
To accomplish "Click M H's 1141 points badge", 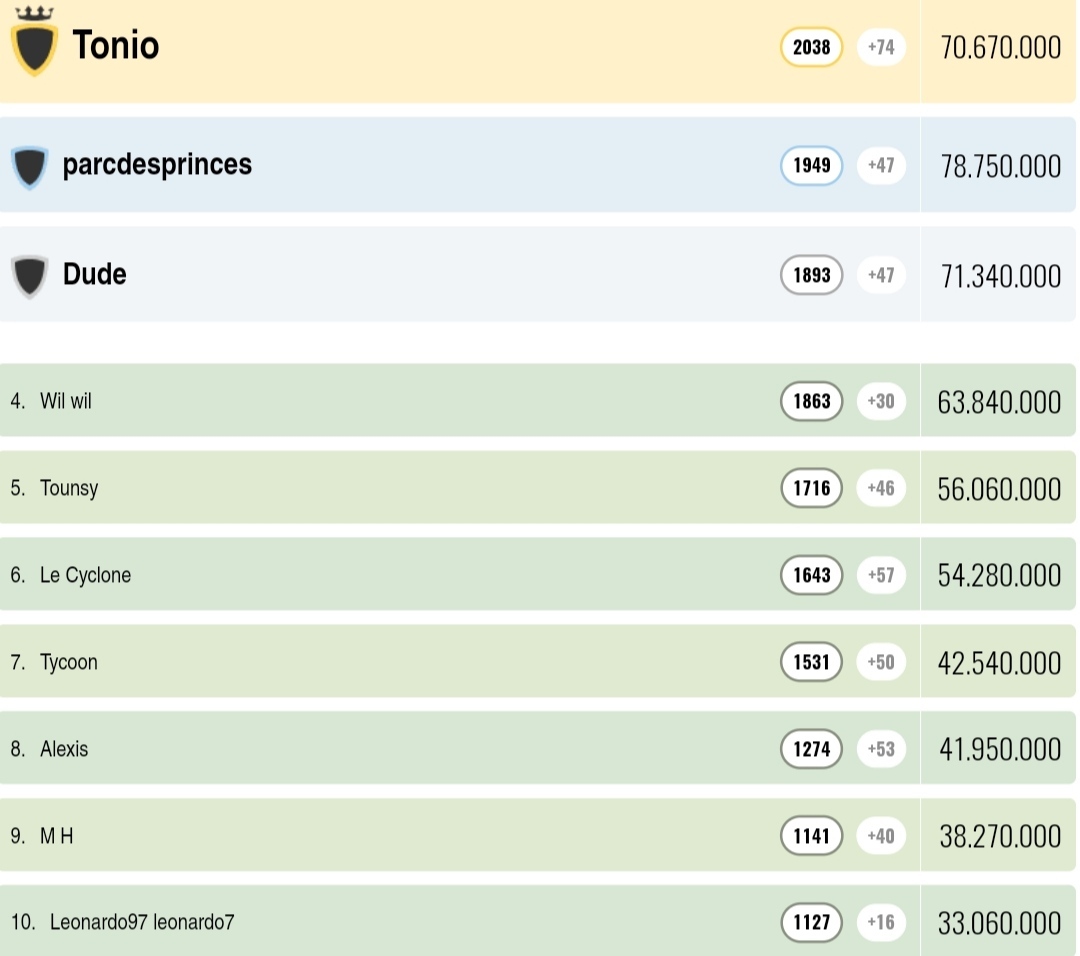I will (811, 836).
